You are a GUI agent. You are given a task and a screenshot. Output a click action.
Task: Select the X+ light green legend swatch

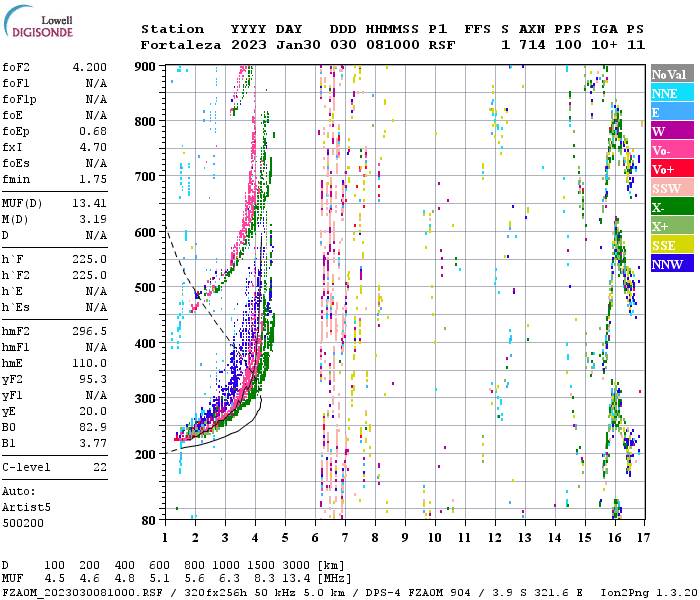pyautogui.click(x=672, y=226)
